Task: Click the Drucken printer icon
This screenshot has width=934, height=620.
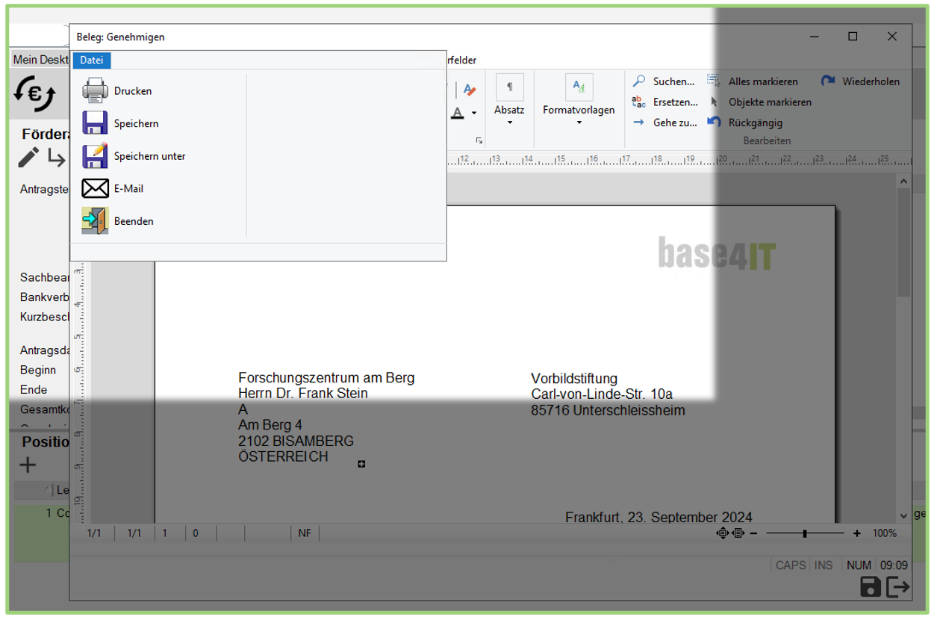Action: click(x=95, y=91)
